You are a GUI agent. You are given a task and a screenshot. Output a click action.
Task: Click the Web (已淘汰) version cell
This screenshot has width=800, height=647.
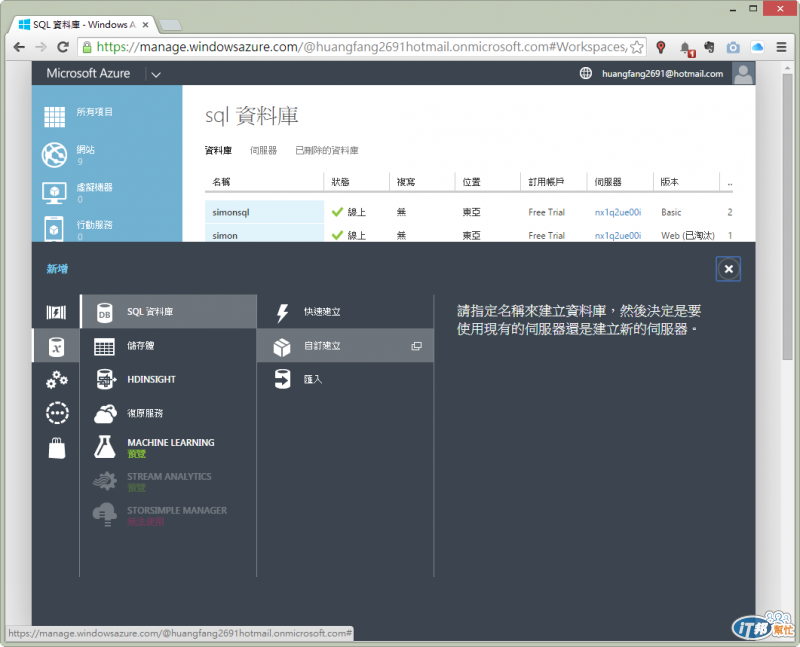click(x=688, y=236)
